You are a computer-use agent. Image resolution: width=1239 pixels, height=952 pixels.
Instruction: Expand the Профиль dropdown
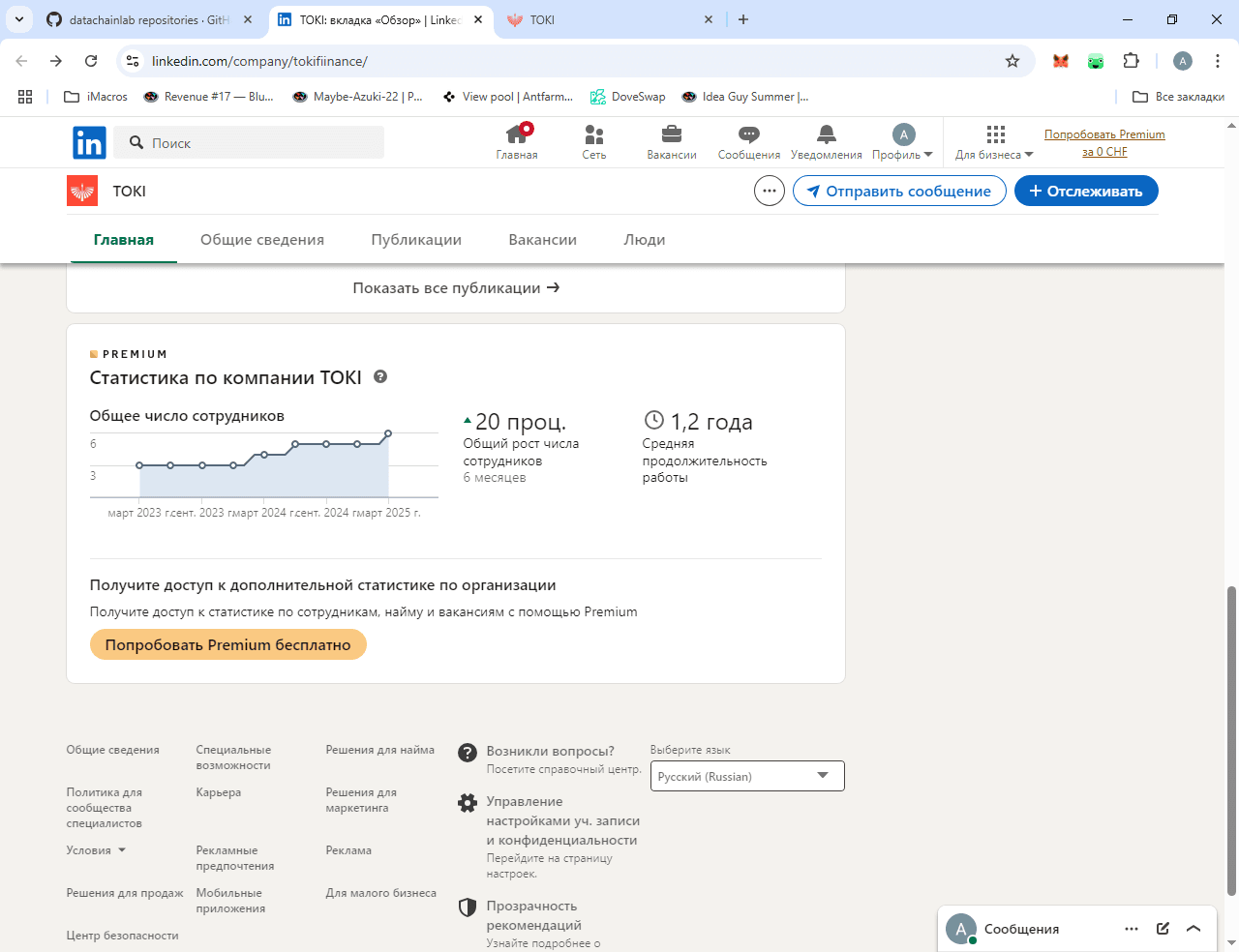(x=902, y=141)
